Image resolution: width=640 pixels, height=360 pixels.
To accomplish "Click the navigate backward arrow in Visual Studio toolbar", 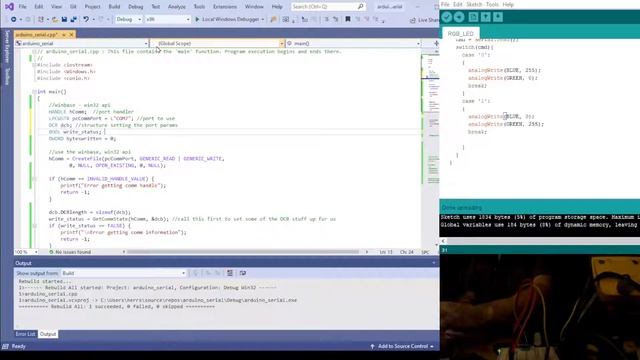I will 13,19.
